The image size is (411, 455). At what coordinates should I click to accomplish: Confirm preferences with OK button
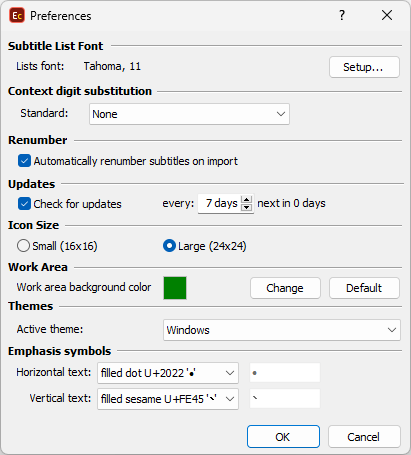point(283,437)
